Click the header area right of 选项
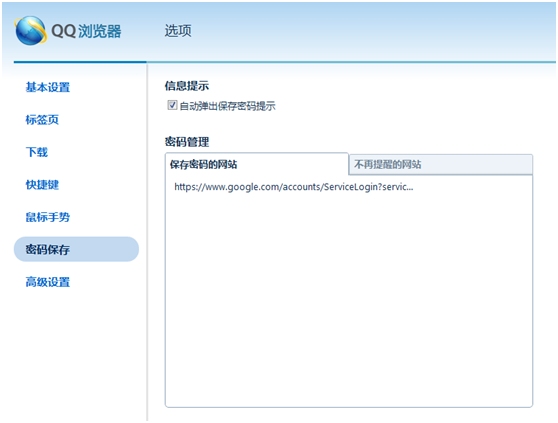The width and height of the screenshot is (558, 423). 374,31
